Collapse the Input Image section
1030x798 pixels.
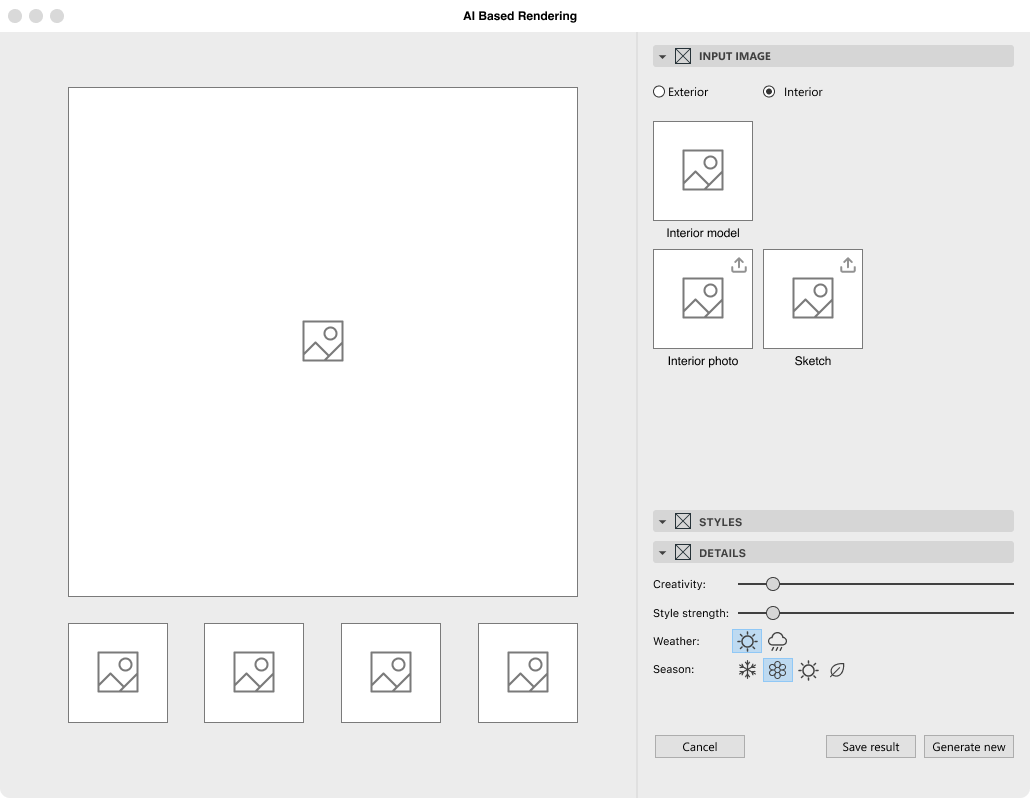click(662, 57)
